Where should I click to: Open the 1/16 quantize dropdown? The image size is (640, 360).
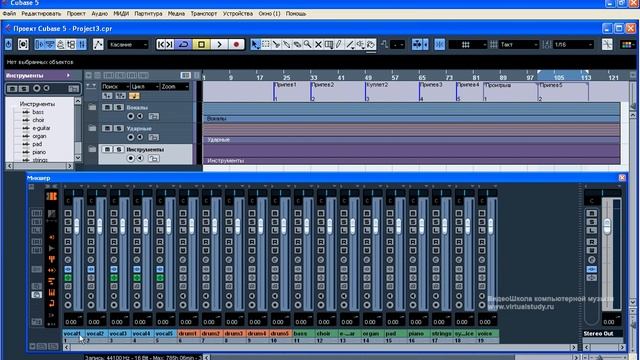pos(573,44)
